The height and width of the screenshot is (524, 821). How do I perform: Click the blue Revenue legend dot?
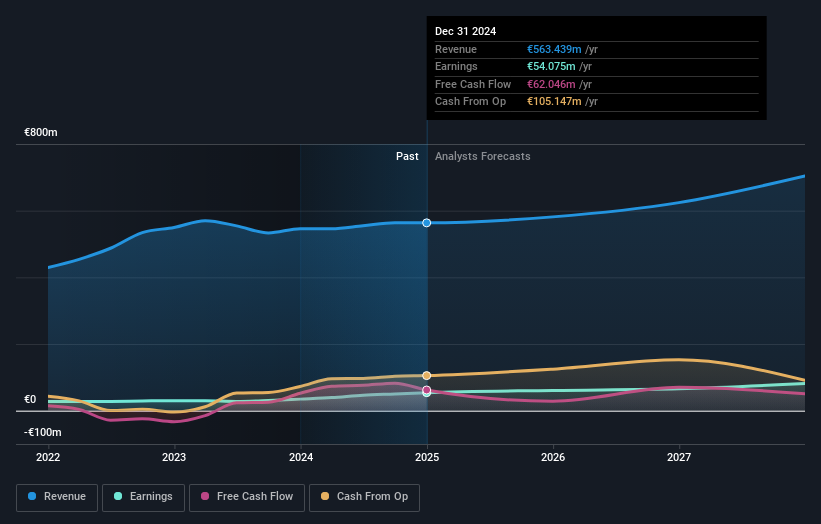32,496
